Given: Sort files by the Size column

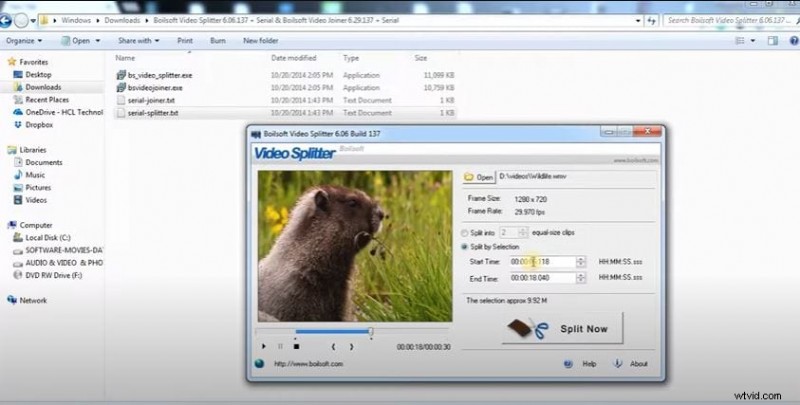Looking at the screenshot, I should 421,58.
